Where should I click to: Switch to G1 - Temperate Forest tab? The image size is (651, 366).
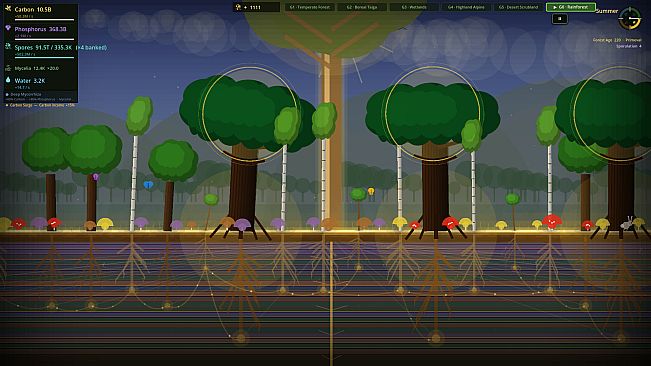pyautogui.click(x=310, y=7)
